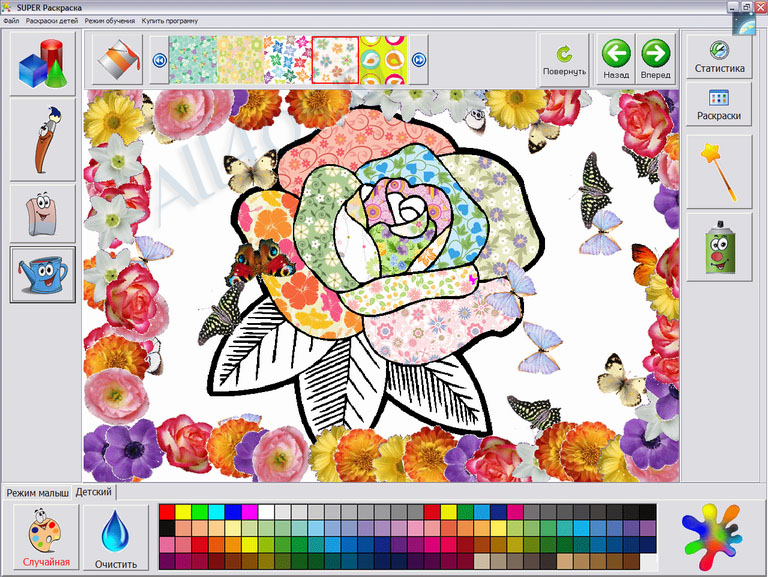Go forward with the Вперед arrow

pyautogui.click(x=655, y=60)
